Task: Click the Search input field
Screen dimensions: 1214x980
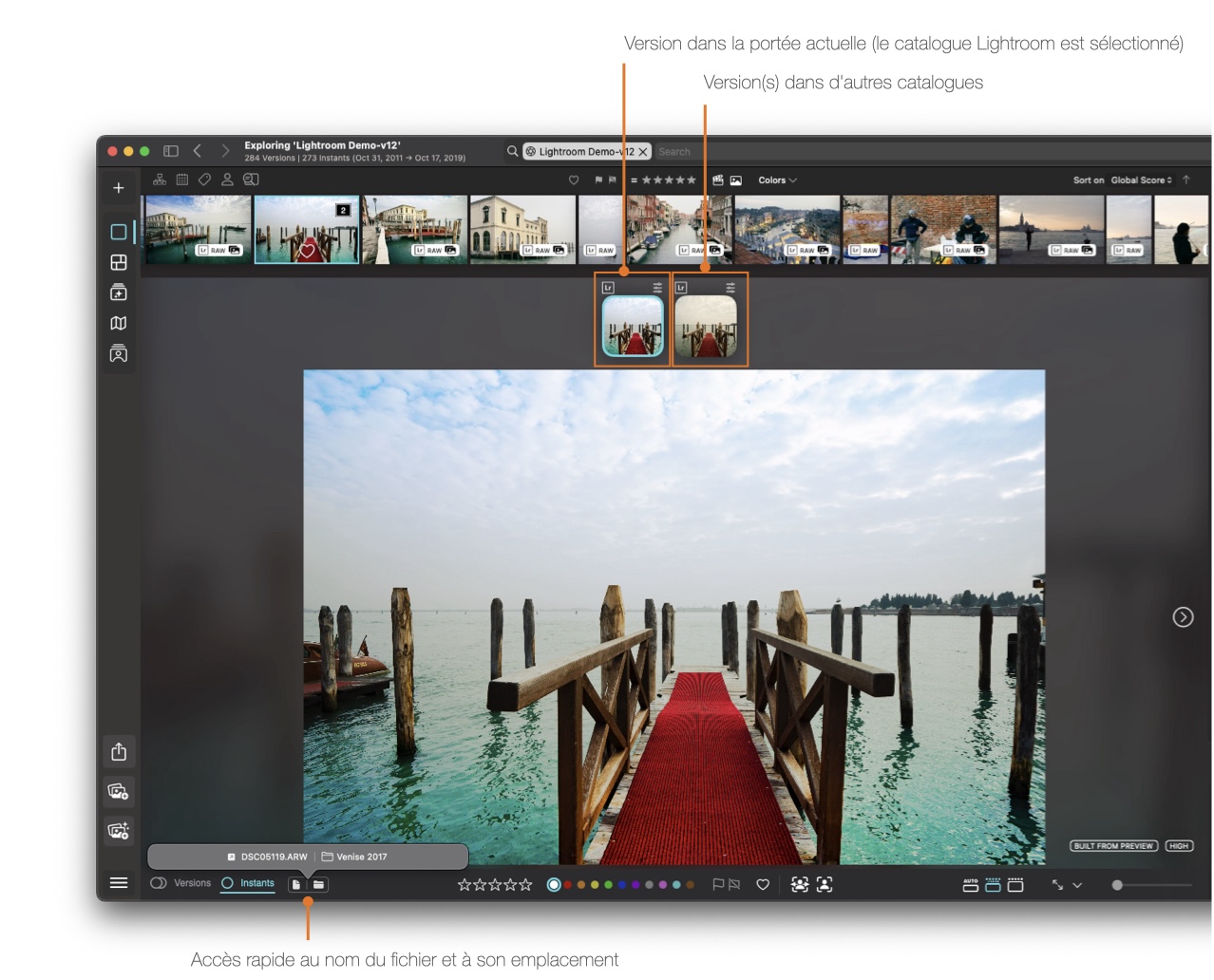Action: 931,152
